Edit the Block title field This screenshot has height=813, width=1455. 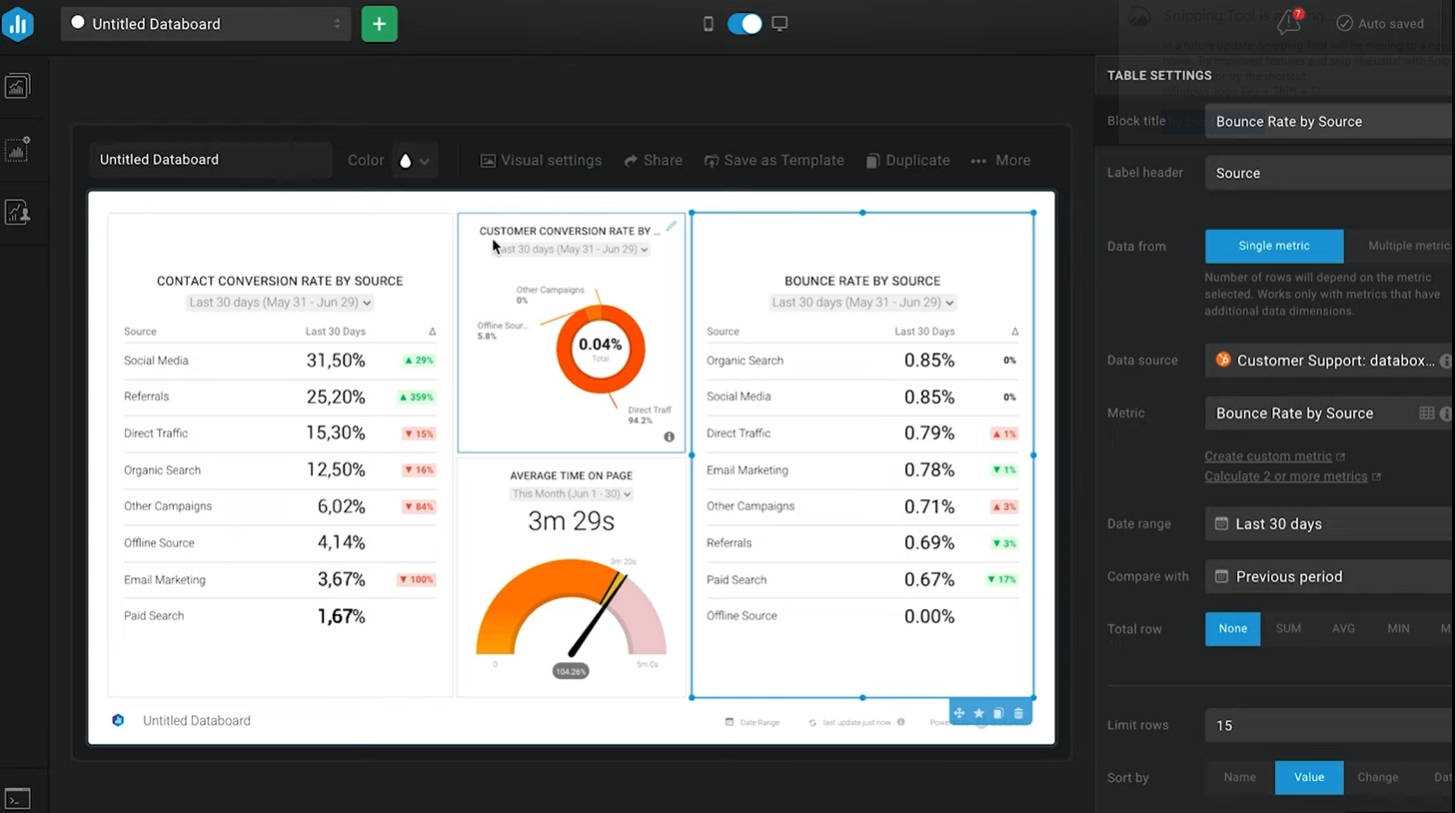(1329, 121)
